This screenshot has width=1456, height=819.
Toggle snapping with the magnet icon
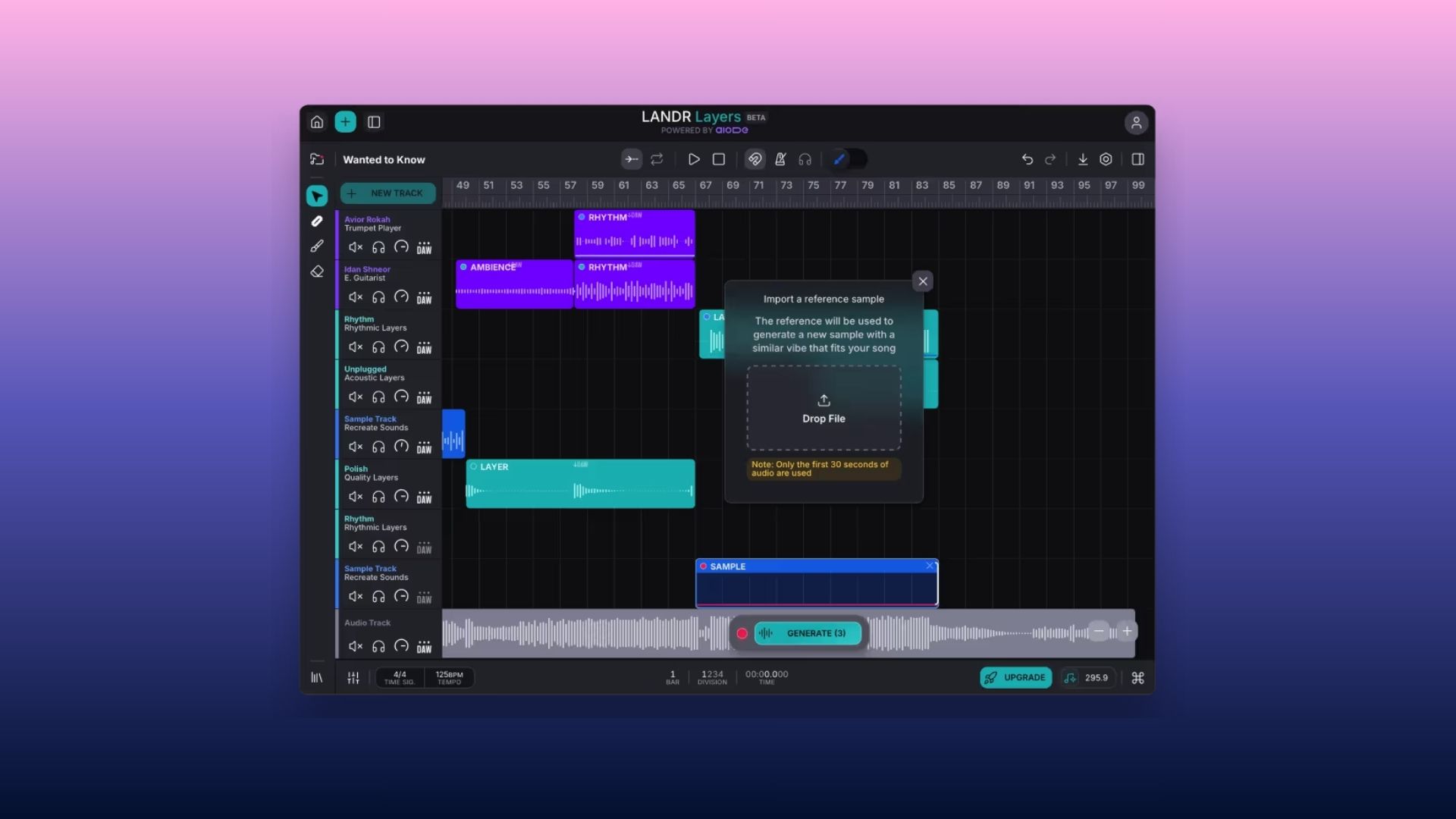coord(755,159)
